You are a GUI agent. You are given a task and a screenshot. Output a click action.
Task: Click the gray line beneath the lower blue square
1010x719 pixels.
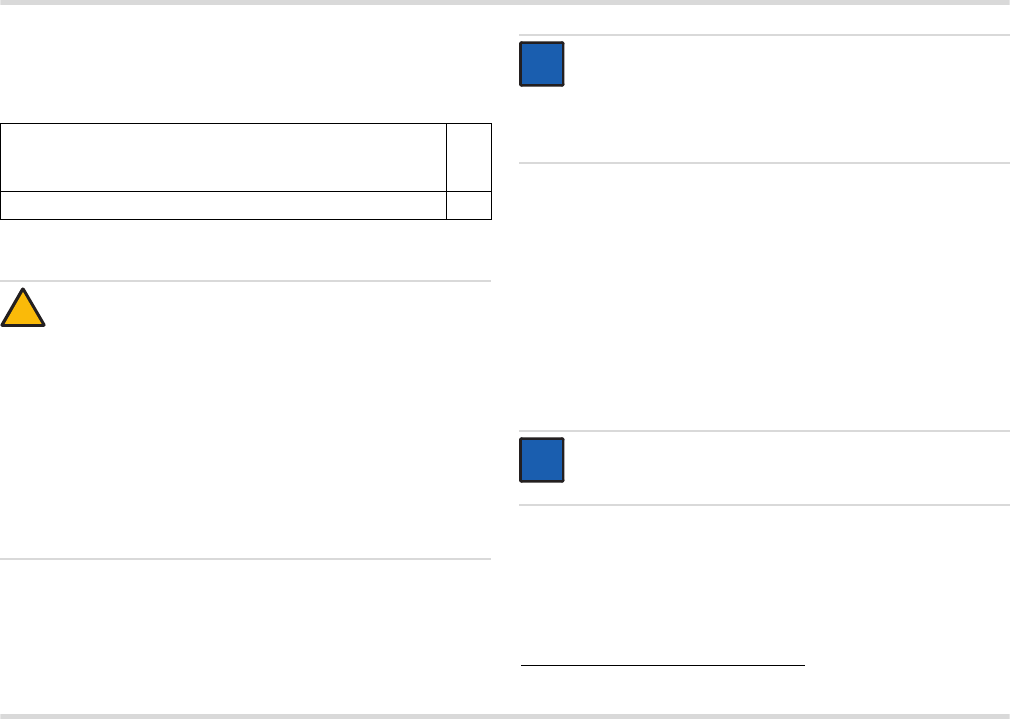[x=765, y=504]
